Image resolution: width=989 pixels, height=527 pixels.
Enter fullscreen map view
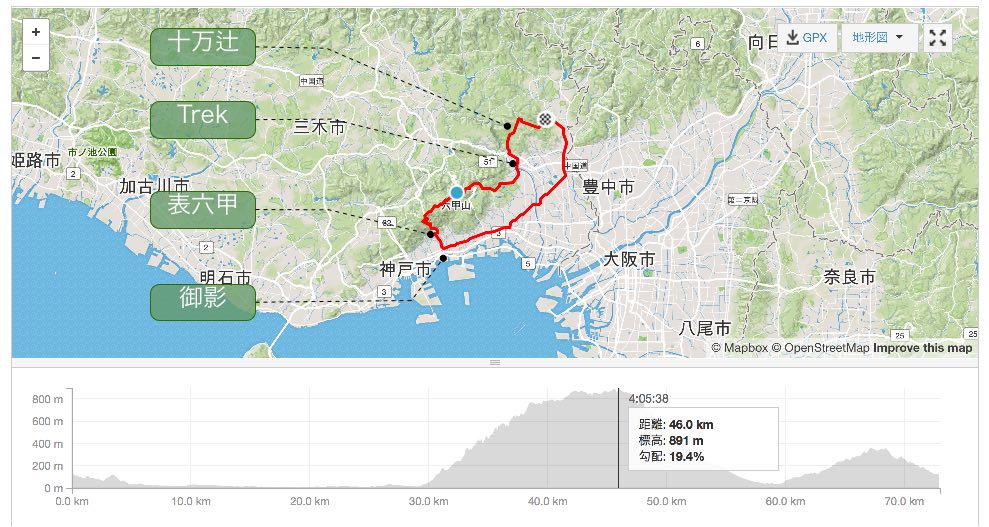938,38
